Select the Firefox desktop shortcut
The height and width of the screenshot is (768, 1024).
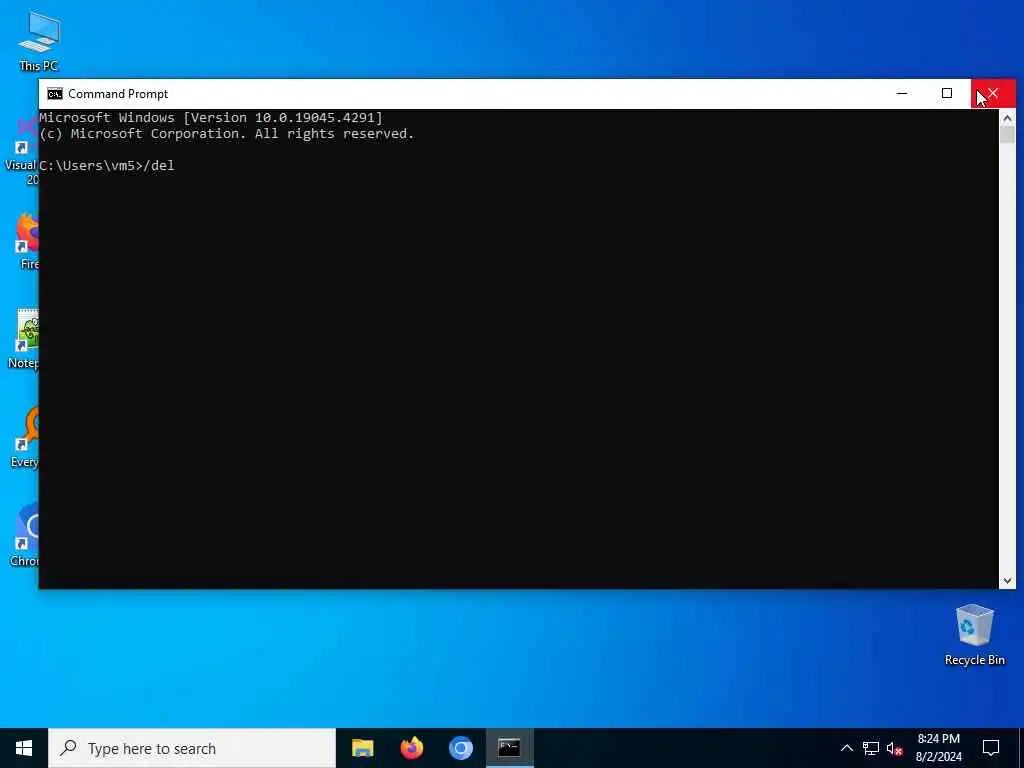point(26,242)
